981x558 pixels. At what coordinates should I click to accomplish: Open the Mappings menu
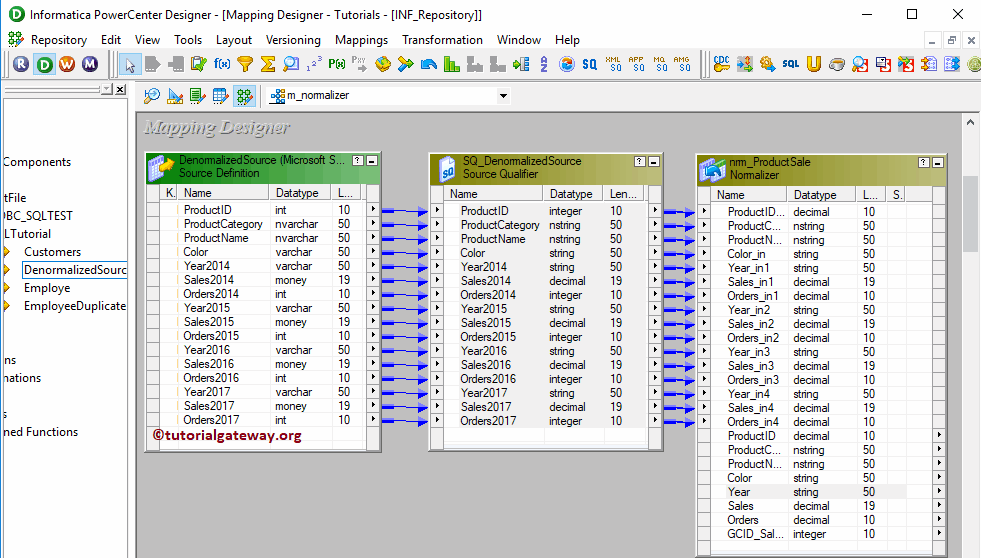[x=361, y=40]
